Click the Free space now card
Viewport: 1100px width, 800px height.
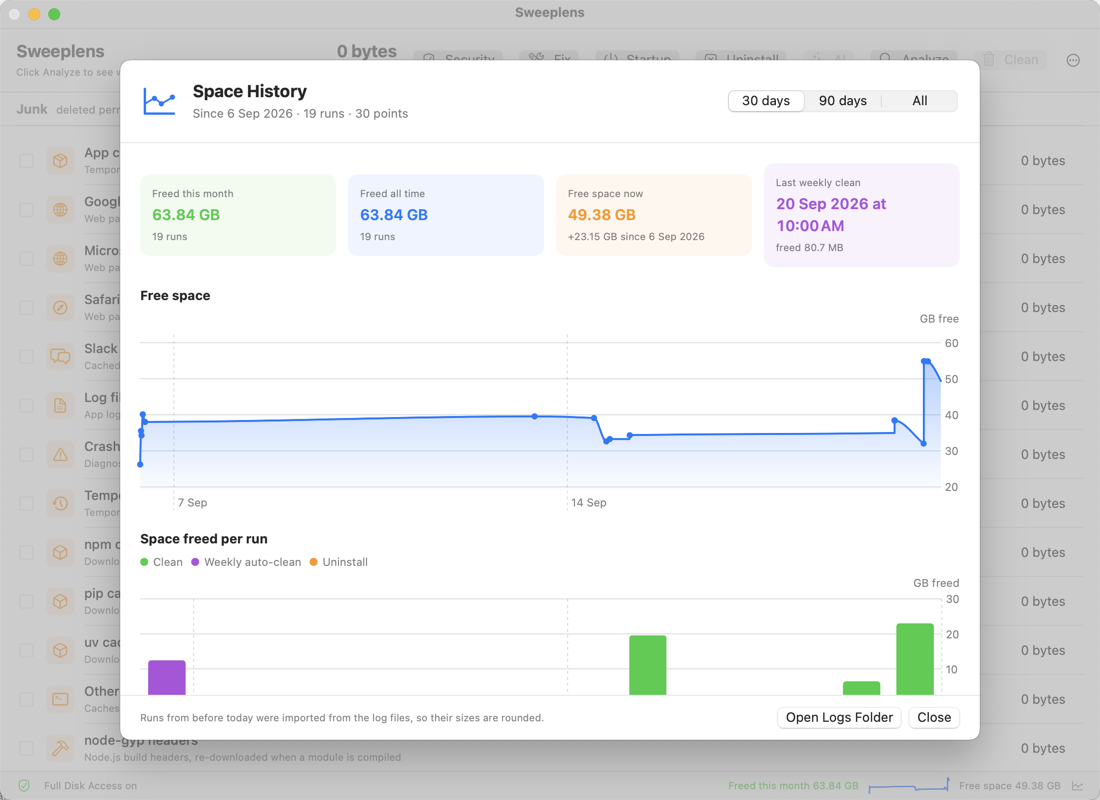pyautogui.click(x=654, y=215)
